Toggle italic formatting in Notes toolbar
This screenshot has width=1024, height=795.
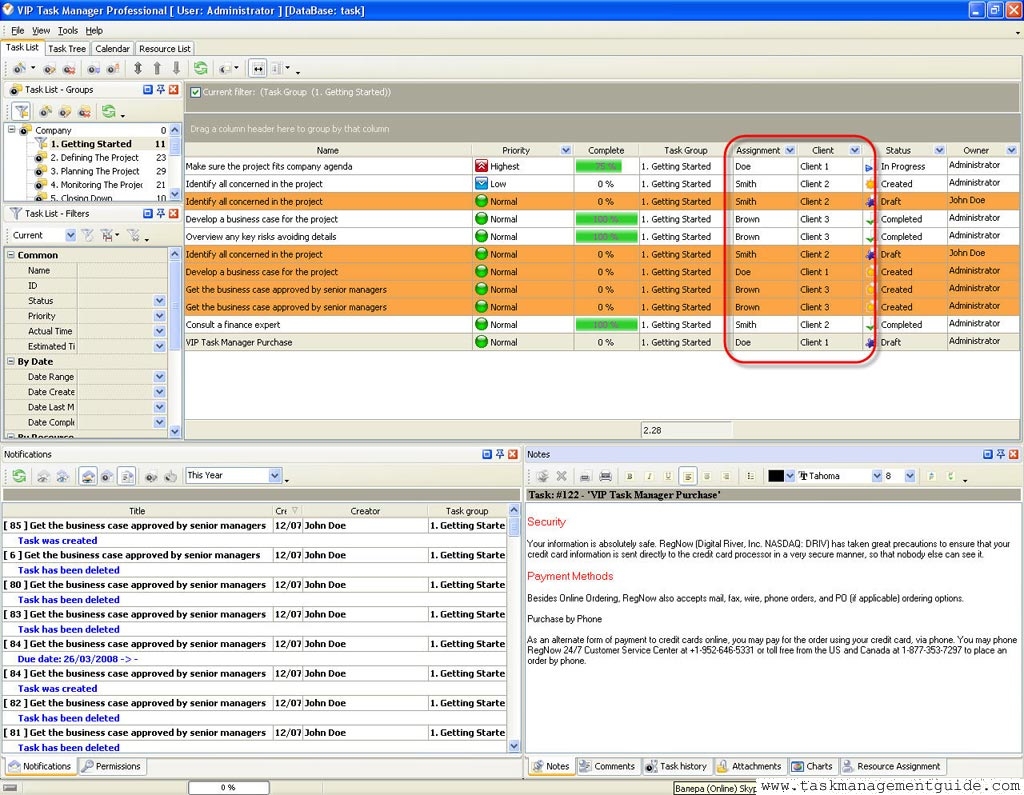[648, 476]
